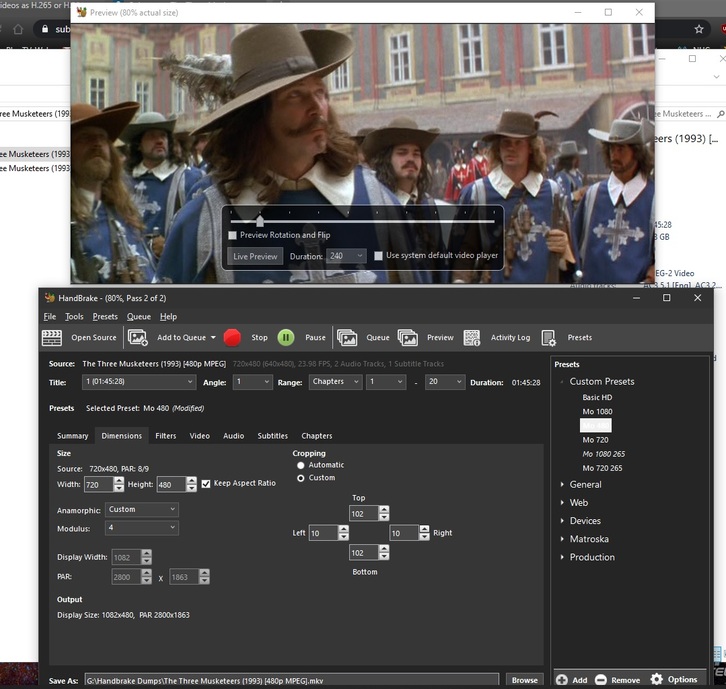Open the Modulus dropdown
Screen dimensions: 726x689
coord(142,528)
